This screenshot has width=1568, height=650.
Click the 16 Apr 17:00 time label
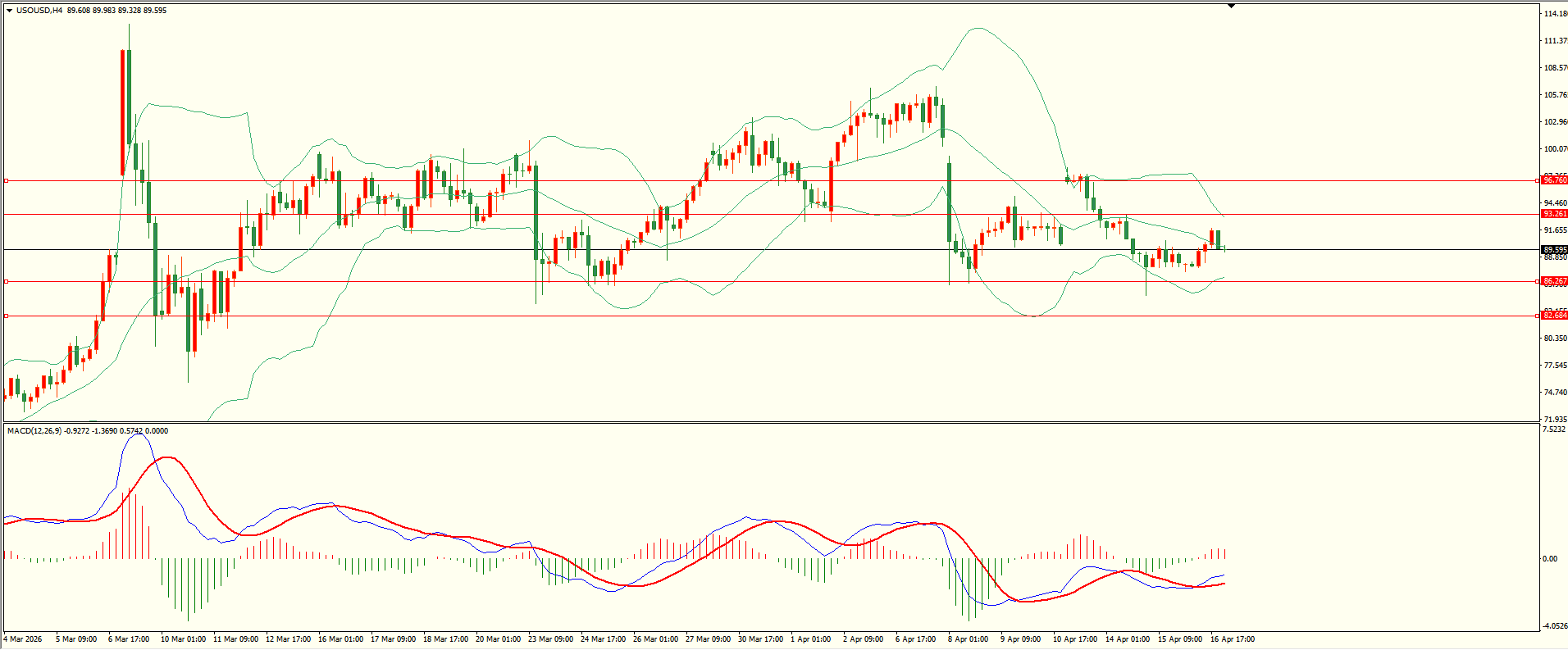coord(1232,639)
